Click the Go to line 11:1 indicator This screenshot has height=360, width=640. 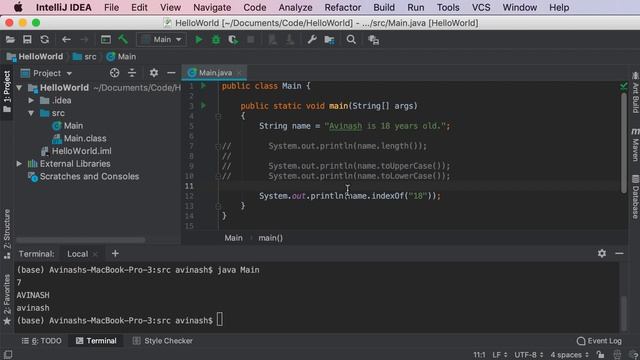pyautogui.click(x=479, y=355)
